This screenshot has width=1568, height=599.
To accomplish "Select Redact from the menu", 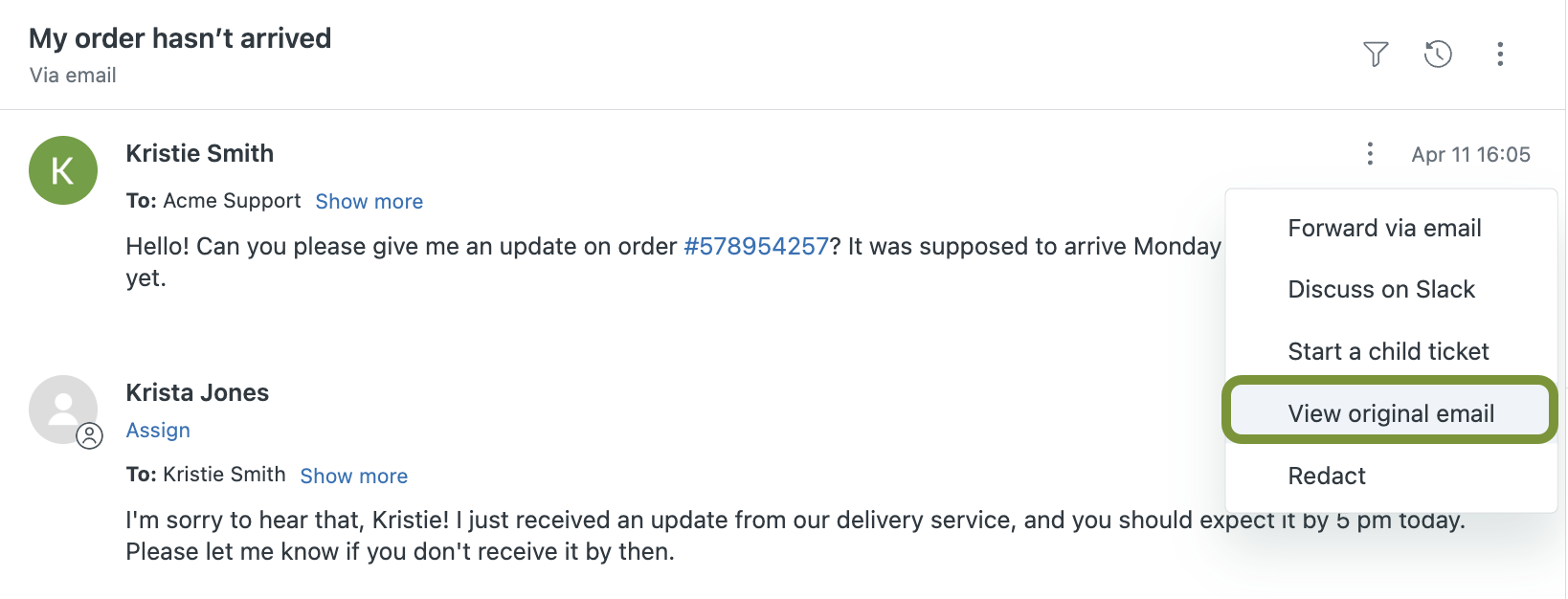I will (1327, 476).
